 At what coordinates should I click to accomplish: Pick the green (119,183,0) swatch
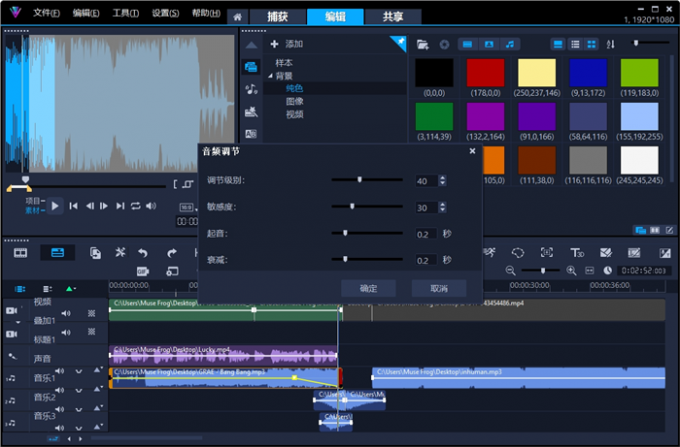pos(639,73)
